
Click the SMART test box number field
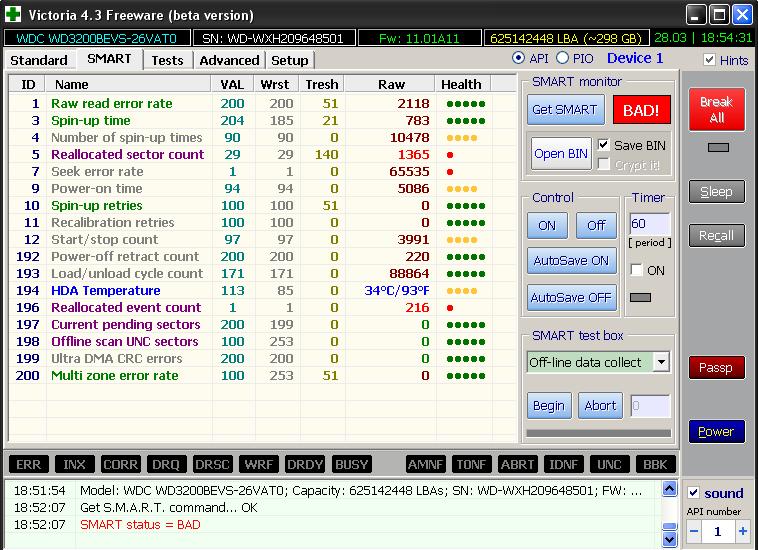(x=650, y=405)
